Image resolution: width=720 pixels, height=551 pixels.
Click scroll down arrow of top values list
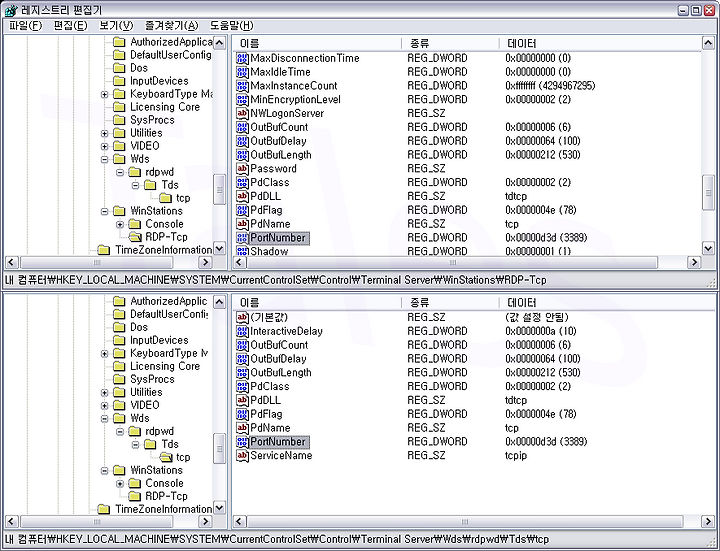point(708,249)
